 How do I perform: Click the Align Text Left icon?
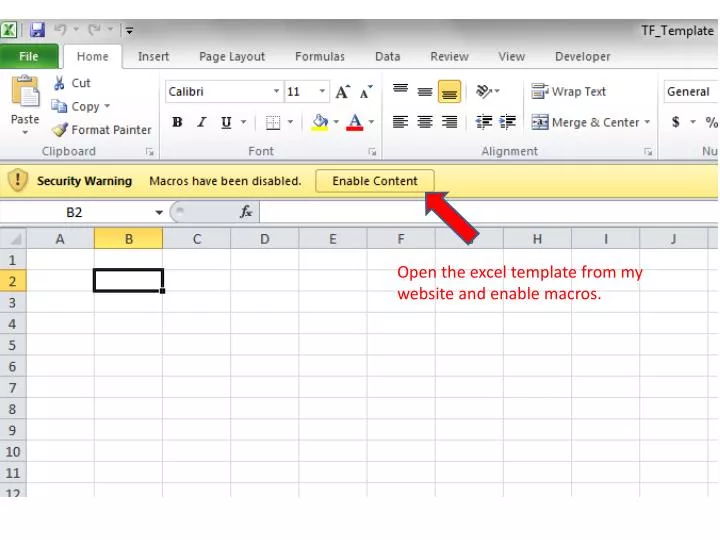point(400,122)
